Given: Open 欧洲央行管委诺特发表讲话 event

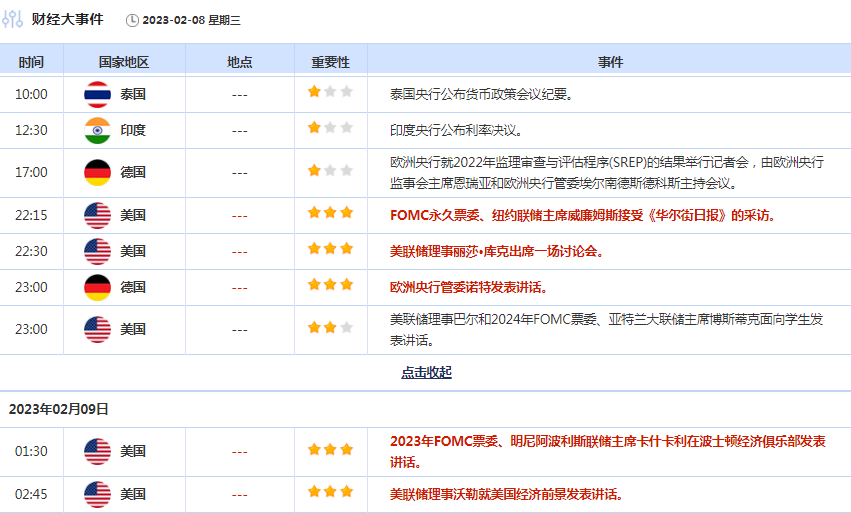Looking at the screenshot, I should (468, 287).
